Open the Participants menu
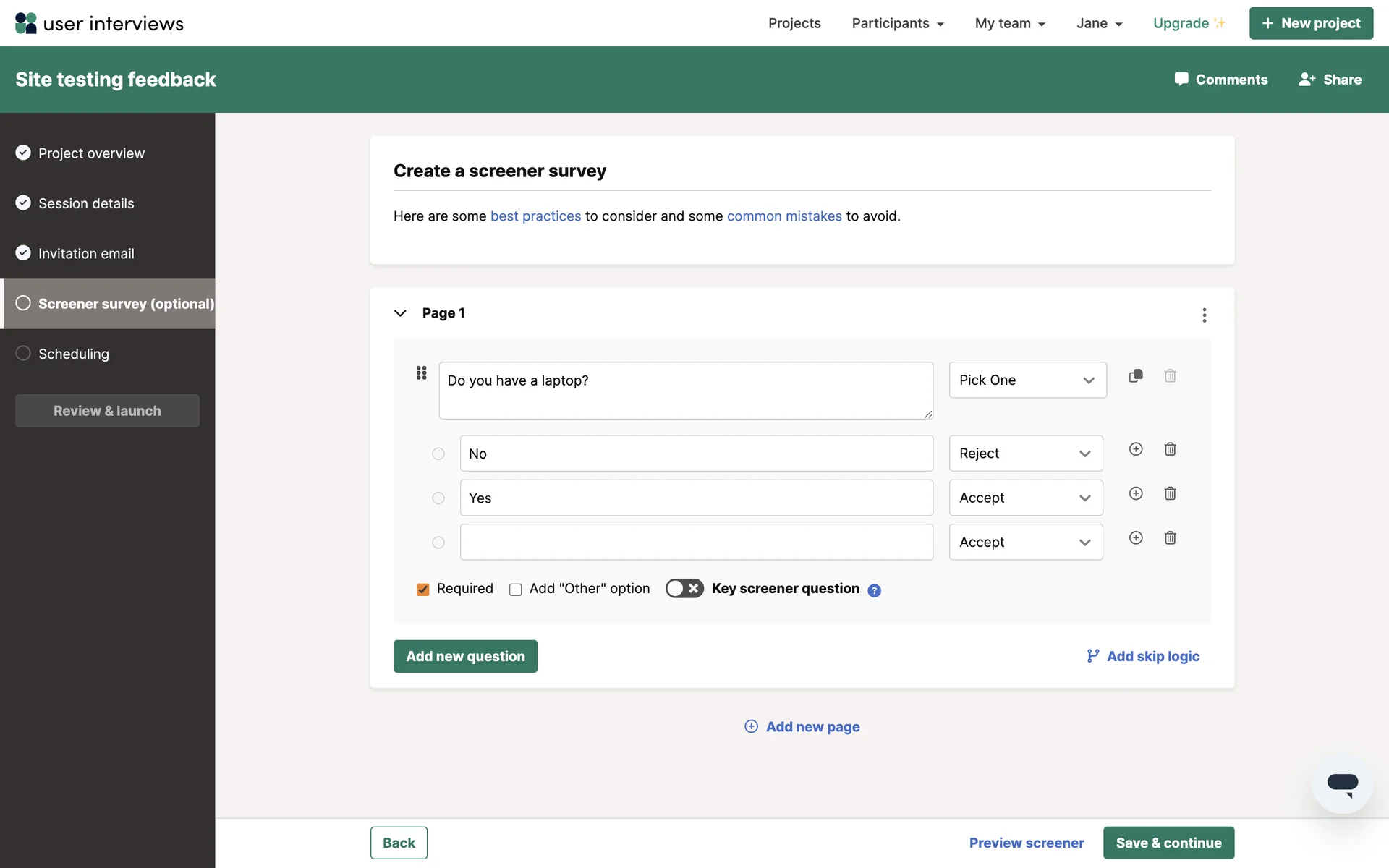Viewport: 1389px width, 868px height. click(x=897, y=23)
